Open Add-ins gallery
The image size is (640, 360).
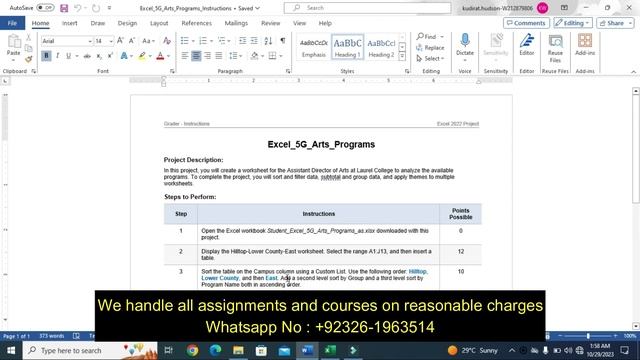[585, 45]
